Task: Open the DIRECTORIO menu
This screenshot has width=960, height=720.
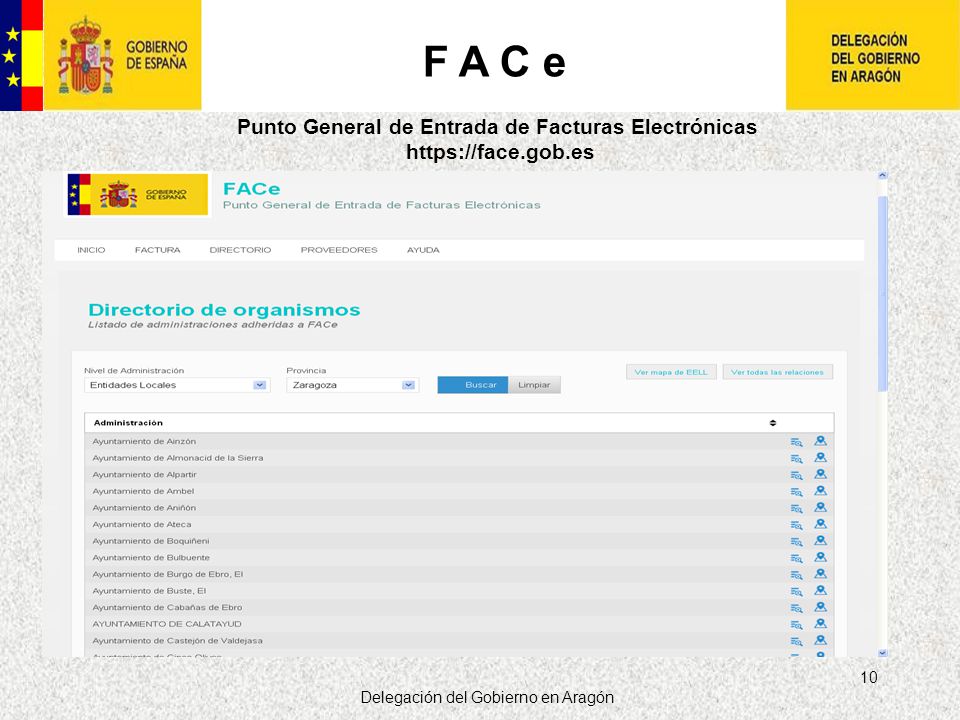Action: pos(240,250)
